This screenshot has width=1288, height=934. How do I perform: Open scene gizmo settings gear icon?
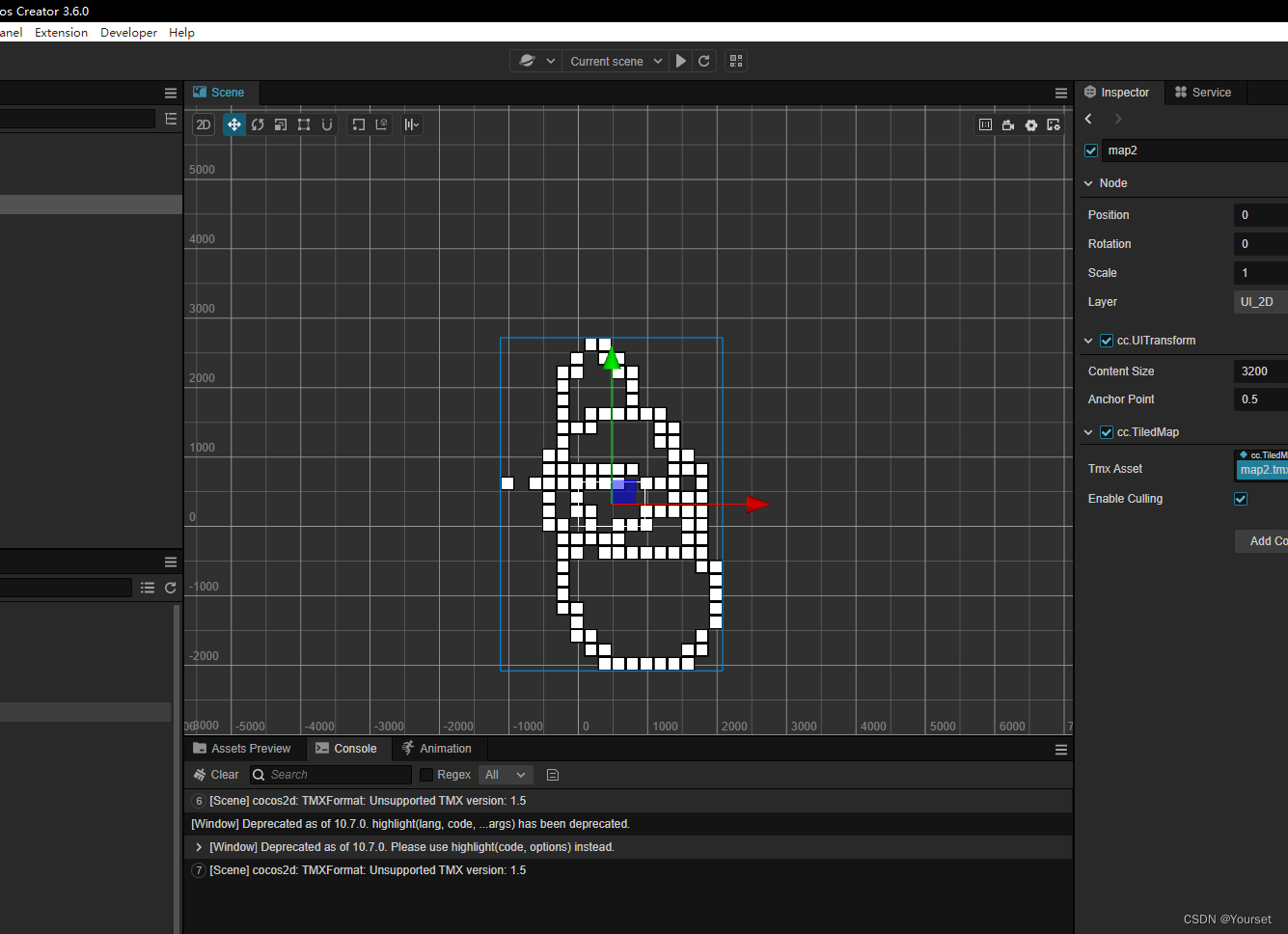(1030, 124)
